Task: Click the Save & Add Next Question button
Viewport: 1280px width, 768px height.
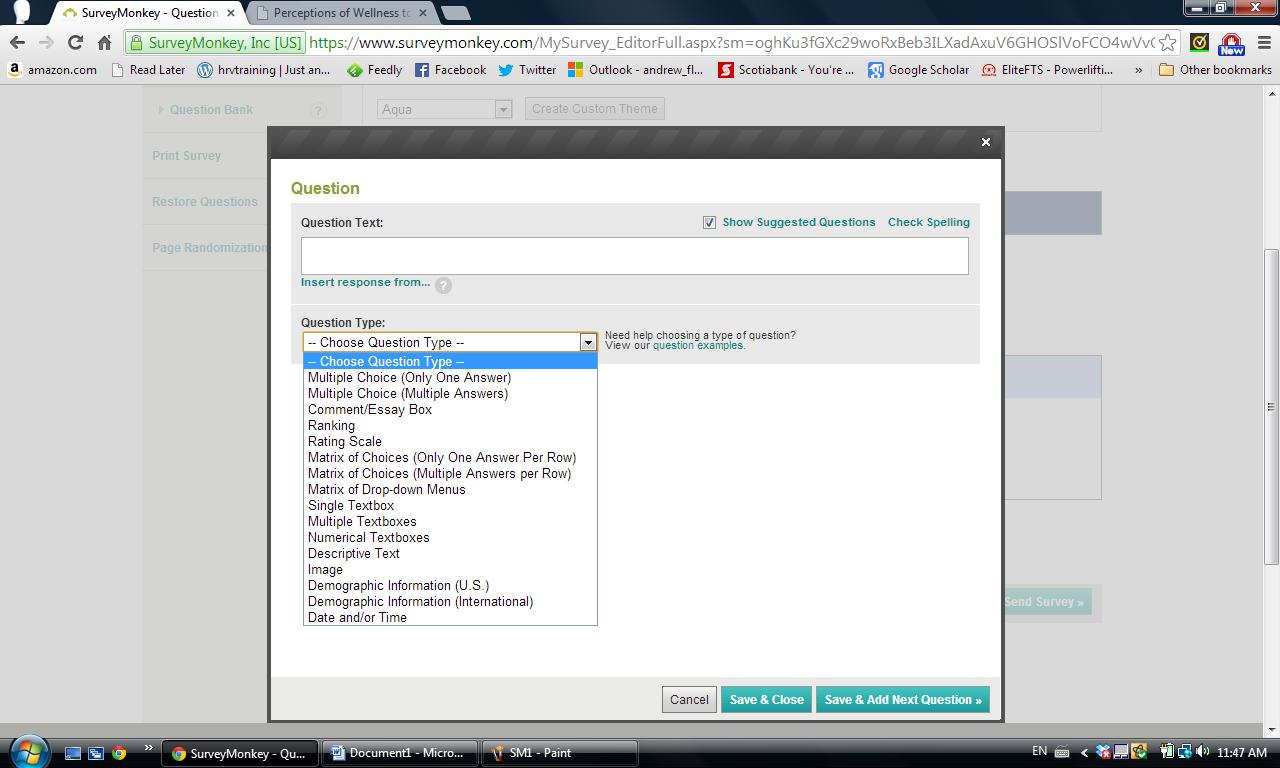Action: [x=902, y=699]
